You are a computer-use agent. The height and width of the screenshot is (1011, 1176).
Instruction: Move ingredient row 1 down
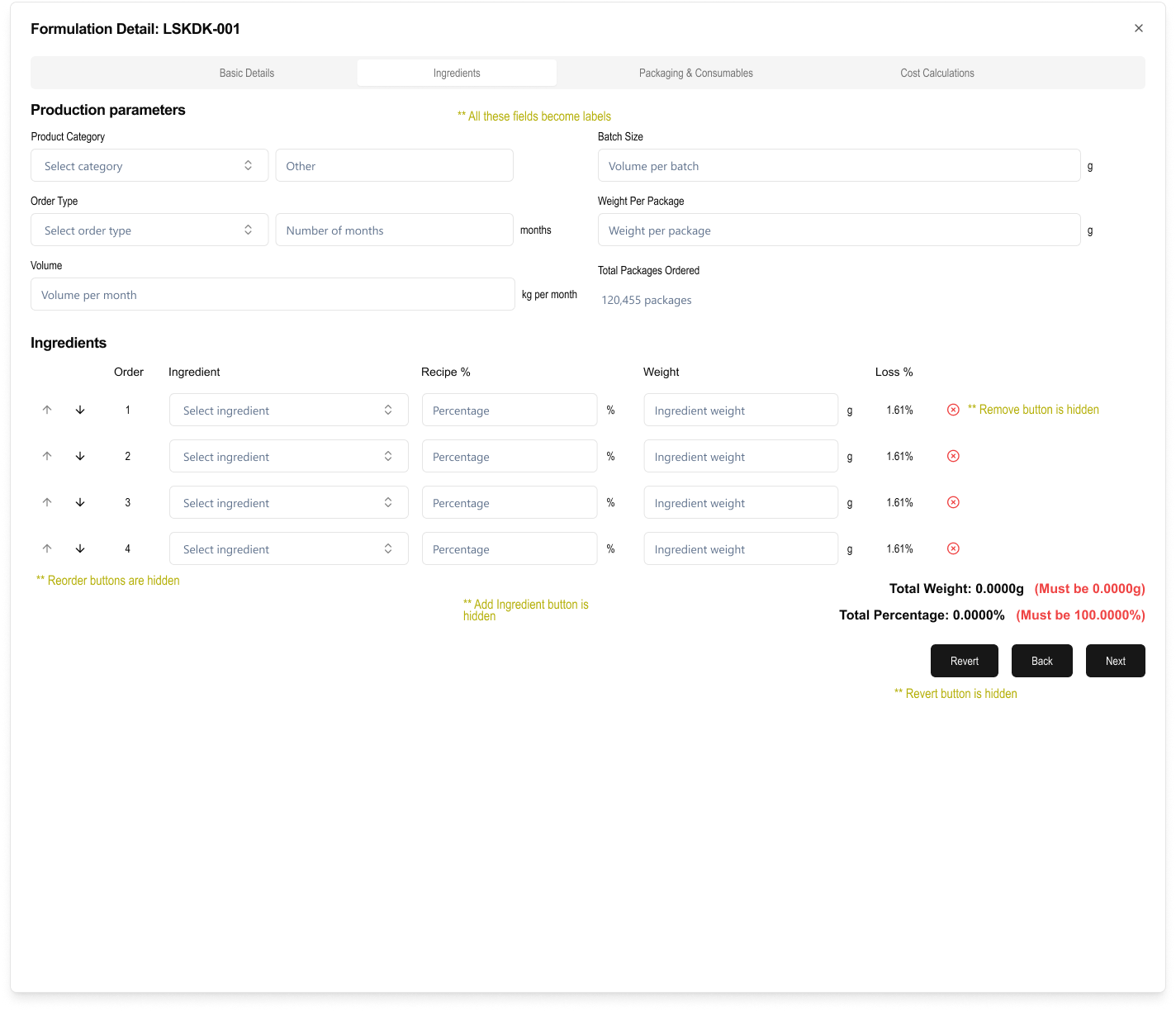pos(80,410)
